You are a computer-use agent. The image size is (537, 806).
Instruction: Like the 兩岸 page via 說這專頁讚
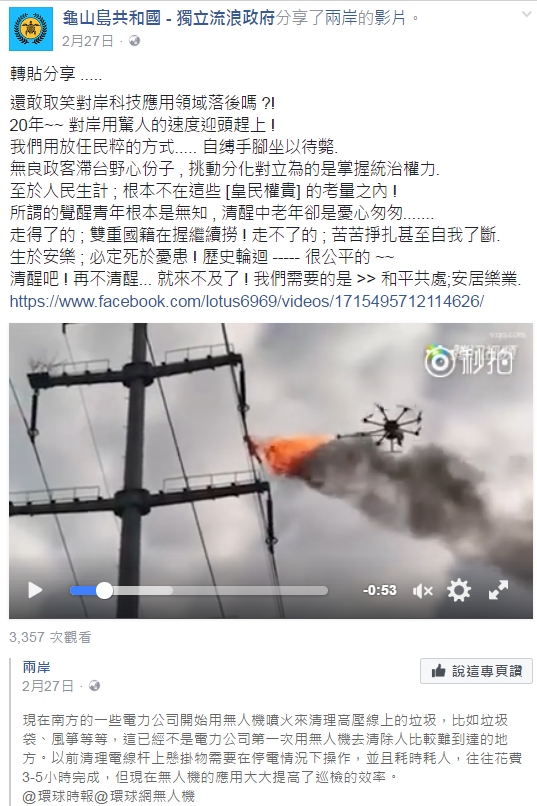point(476,671)
